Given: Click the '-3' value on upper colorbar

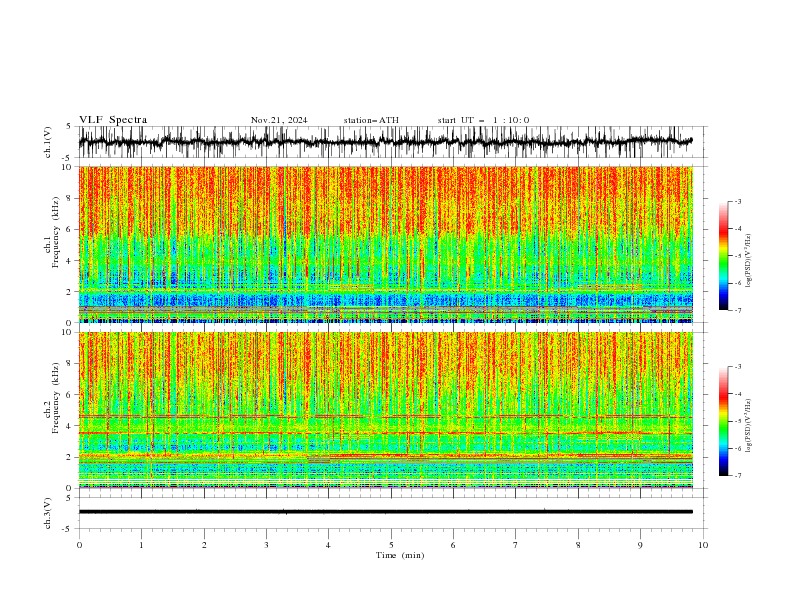Looking at the screenshot, I should 737,202.
